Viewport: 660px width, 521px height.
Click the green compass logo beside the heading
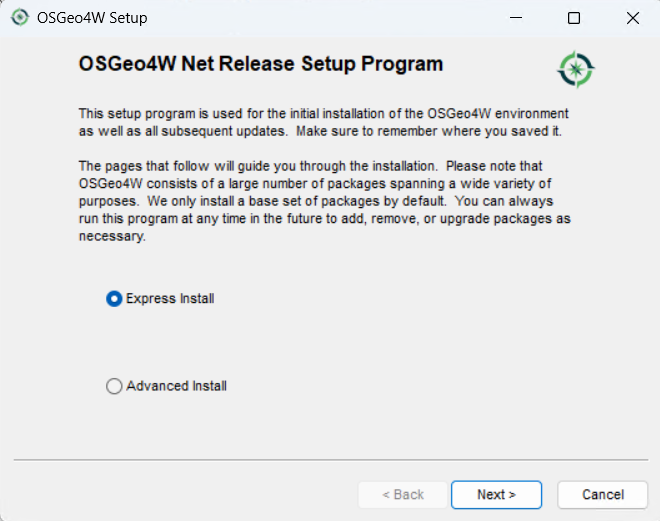point(576,68)
